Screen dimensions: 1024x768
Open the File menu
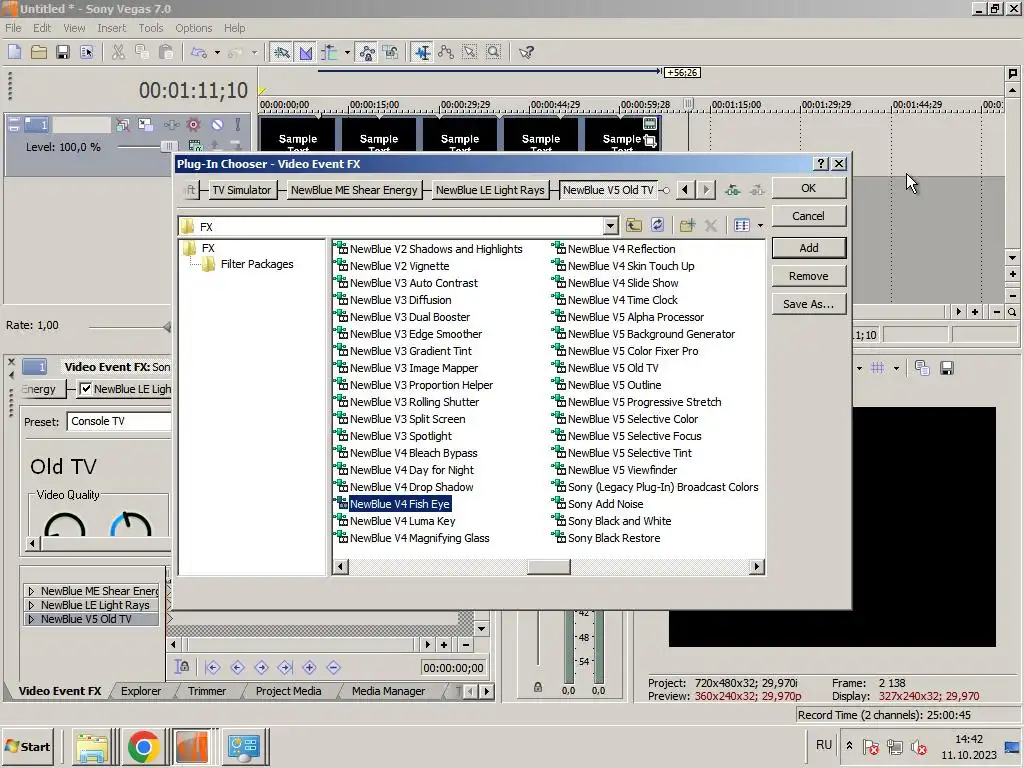tap(13, 28)
